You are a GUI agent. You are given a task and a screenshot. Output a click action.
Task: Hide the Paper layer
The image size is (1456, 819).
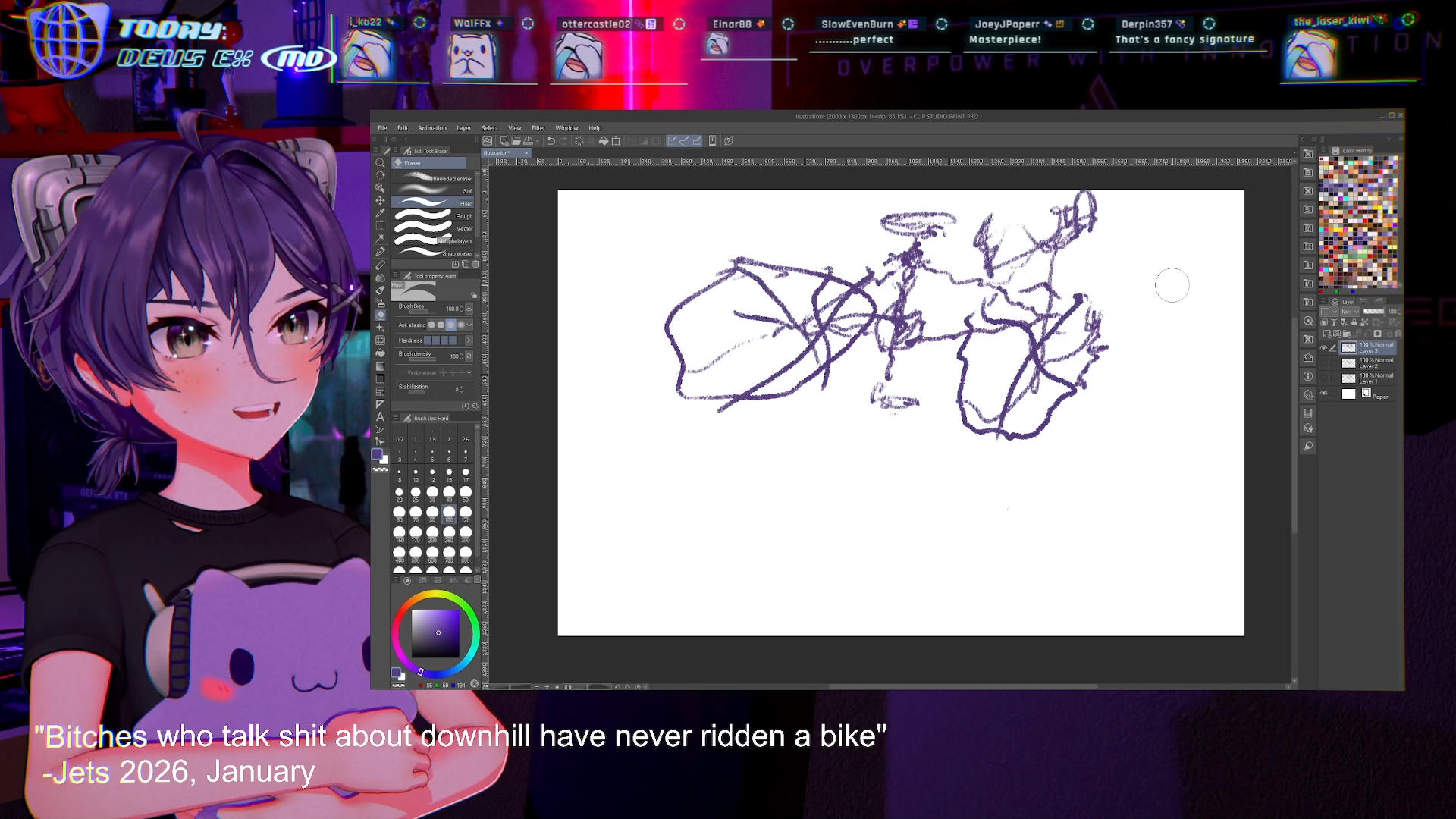tap(1324, 394)
